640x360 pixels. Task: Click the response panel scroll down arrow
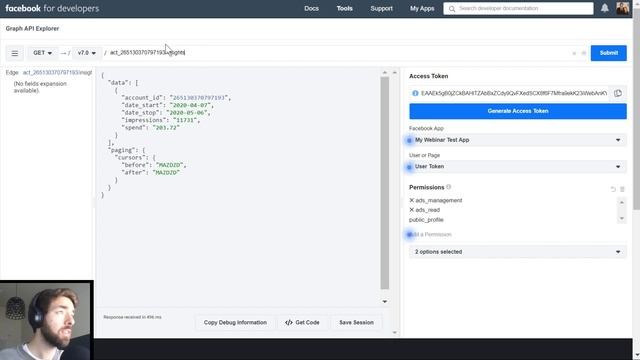coord(384,302)
